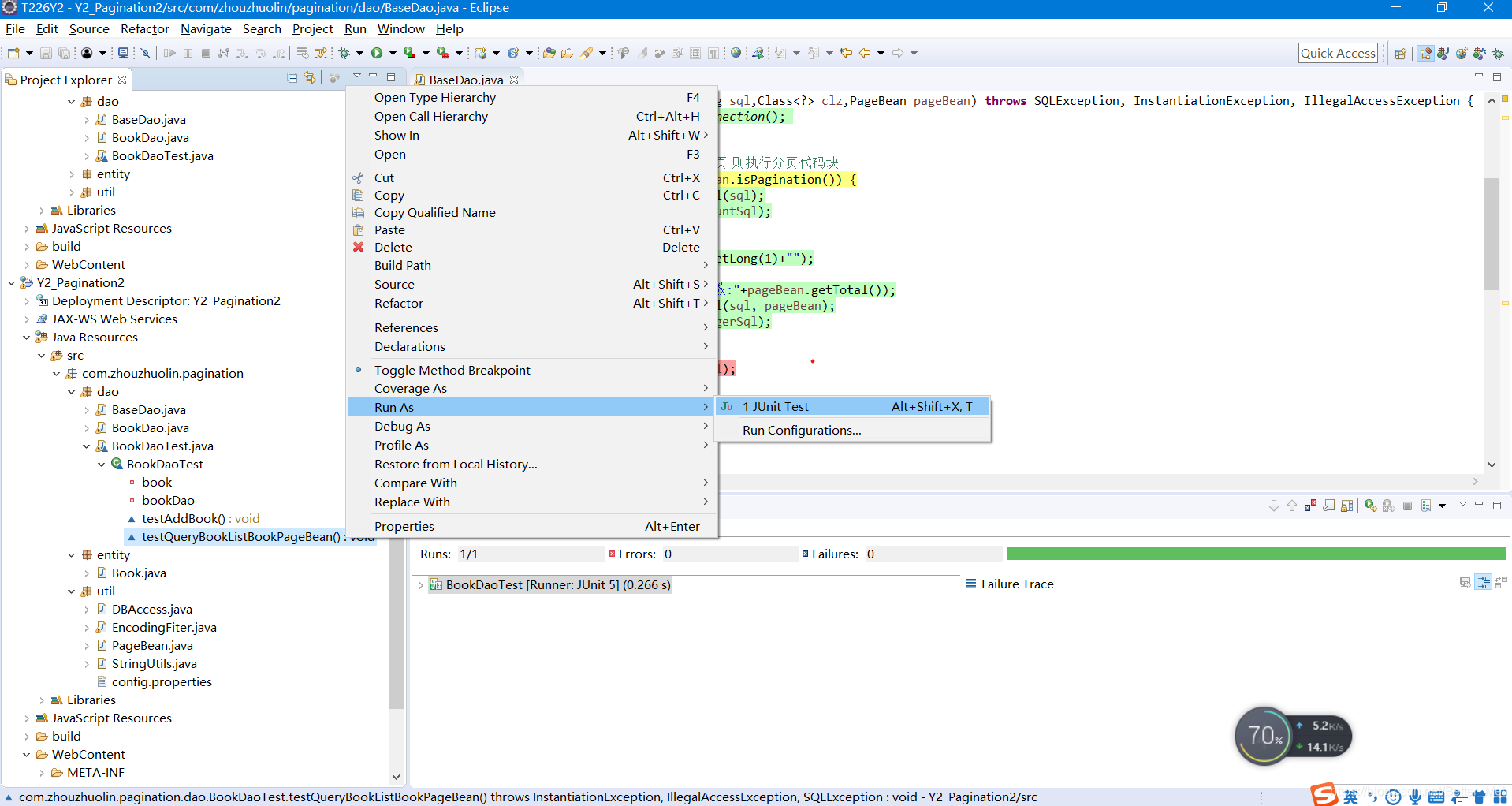Click the Open Type toolbar icon
This screenshot has height=806, width=1512.
pos(549,53)
